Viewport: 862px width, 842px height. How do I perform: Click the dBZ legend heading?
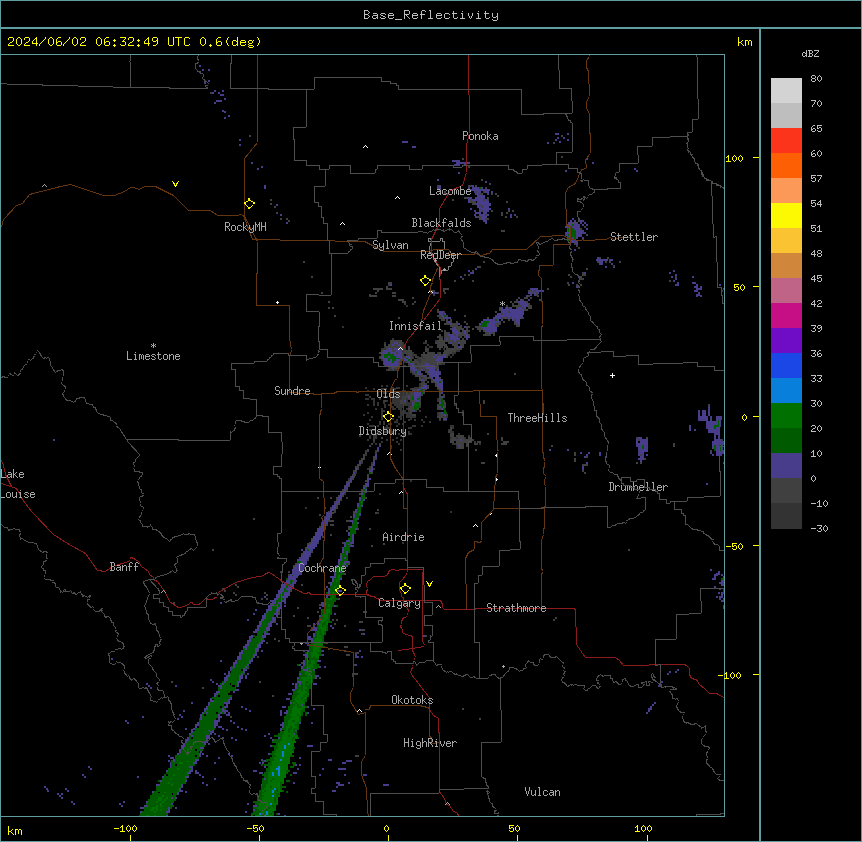point(810,54)
